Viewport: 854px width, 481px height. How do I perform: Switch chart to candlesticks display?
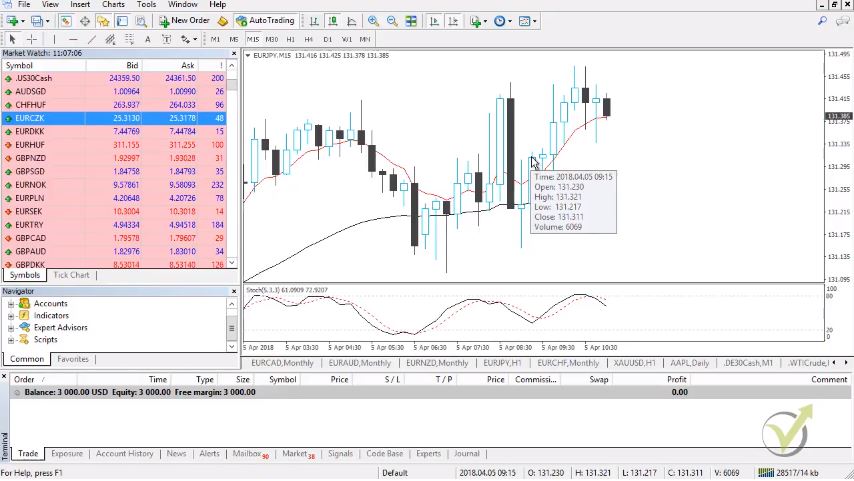coord(334,21)
